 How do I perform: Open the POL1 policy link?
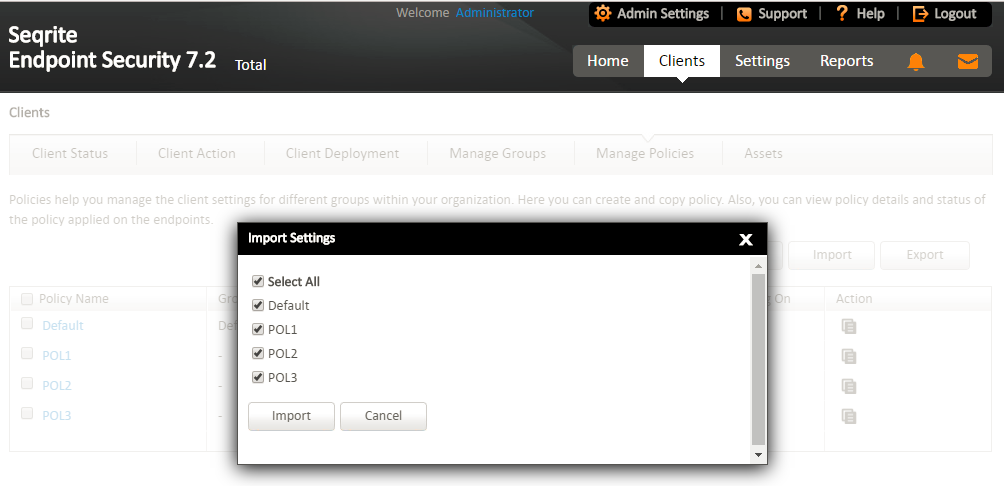pyautogui.click(x=56, y=355)
